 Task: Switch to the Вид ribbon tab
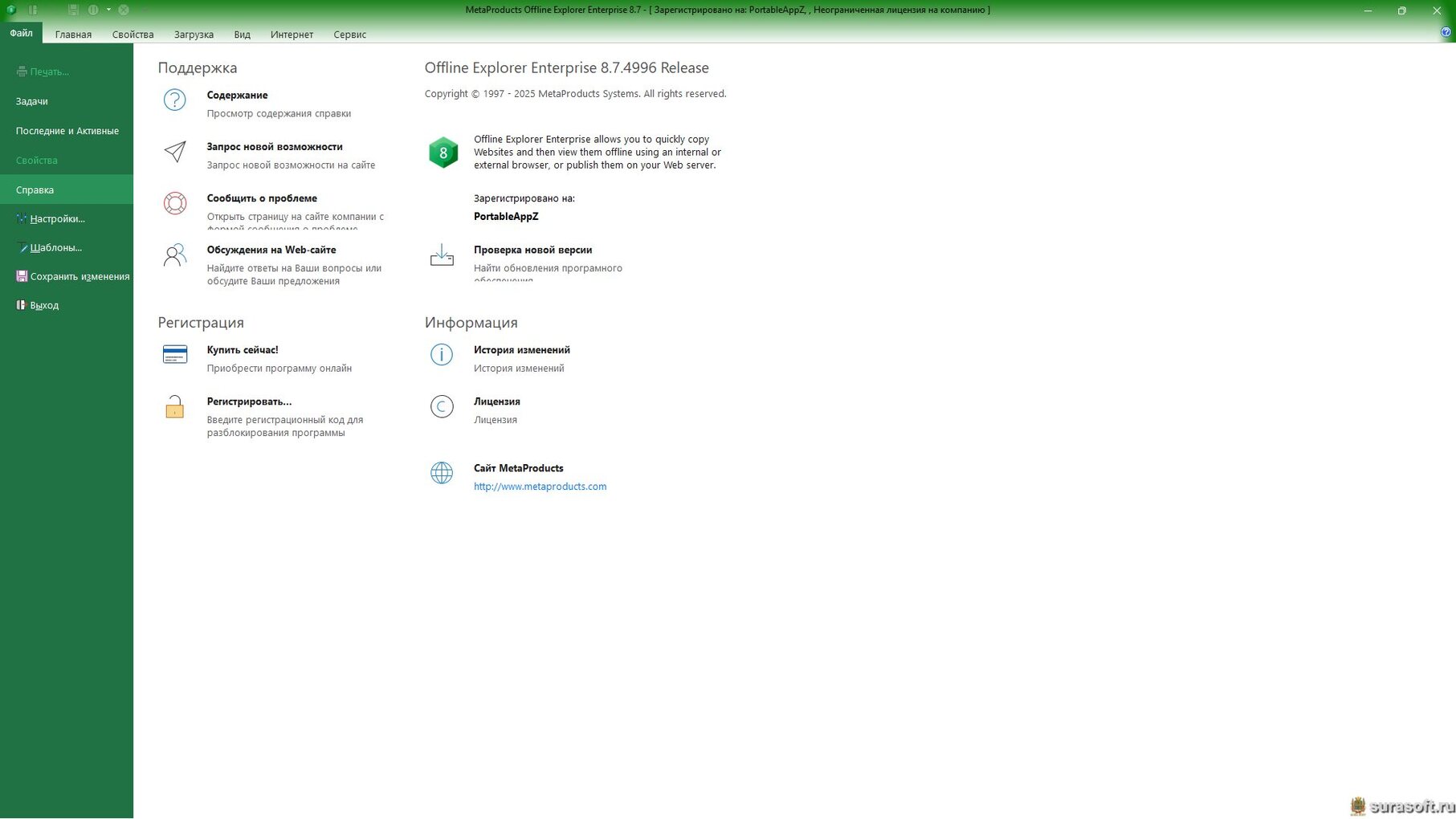242,35
